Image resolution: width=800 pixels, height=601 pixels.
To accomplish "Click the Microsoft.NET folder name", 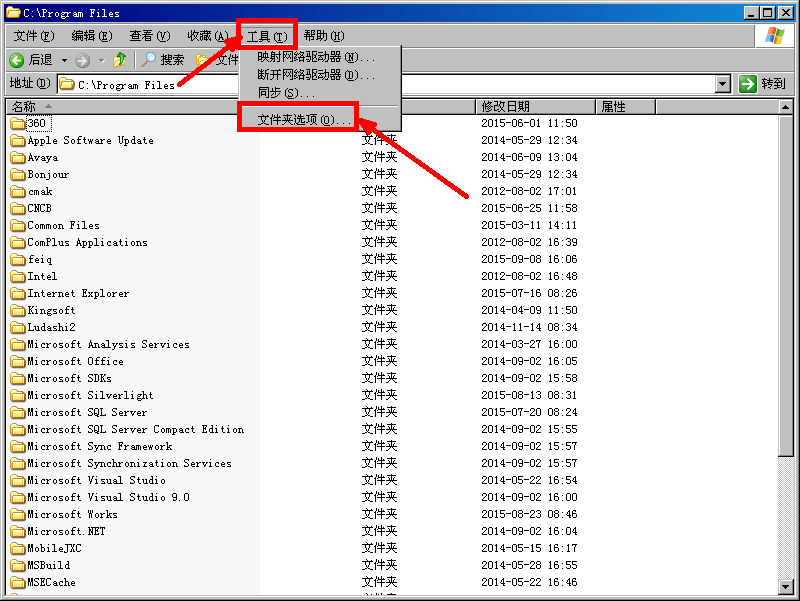I will (66, 531).
